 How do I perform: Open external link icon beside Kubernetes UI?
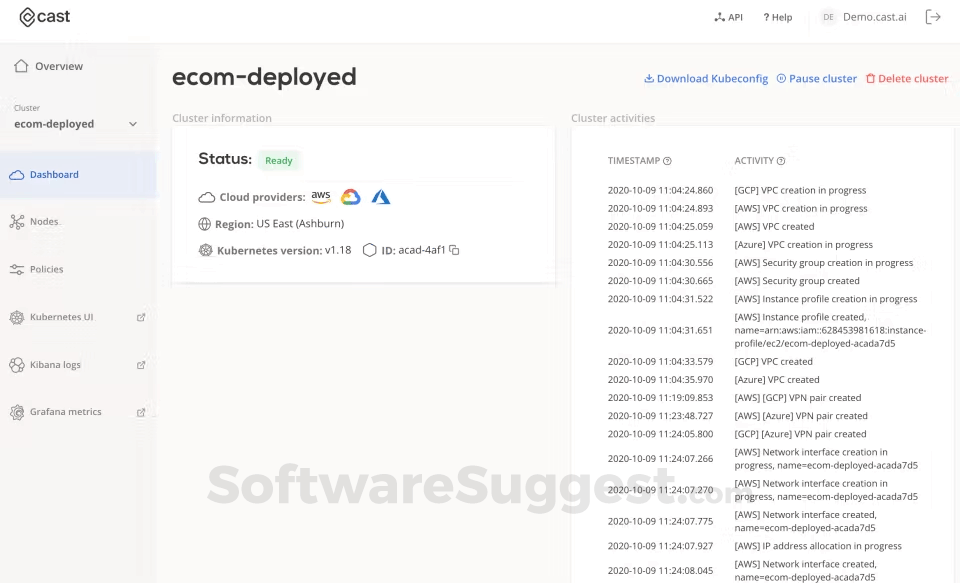[141, 317]
